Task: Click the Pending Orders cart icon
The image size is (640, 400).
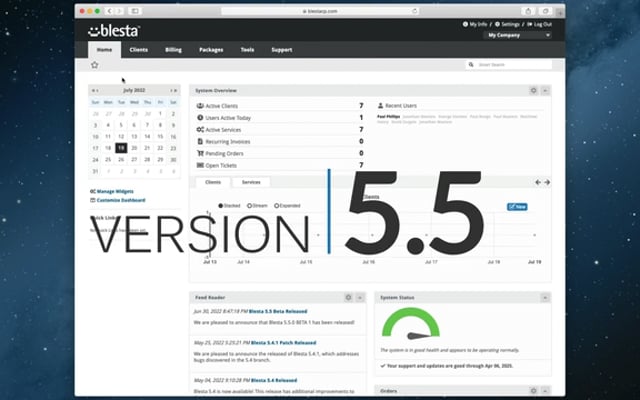Action: pos(200,153)
